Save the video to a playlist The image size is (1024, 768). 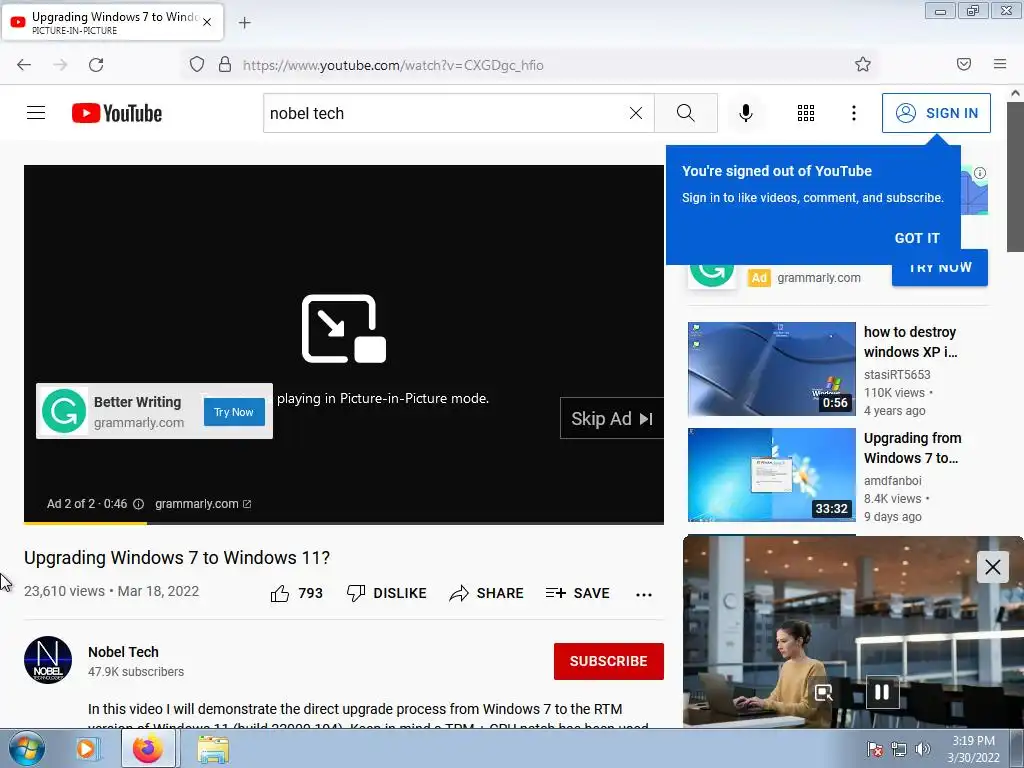click(577, 593)
